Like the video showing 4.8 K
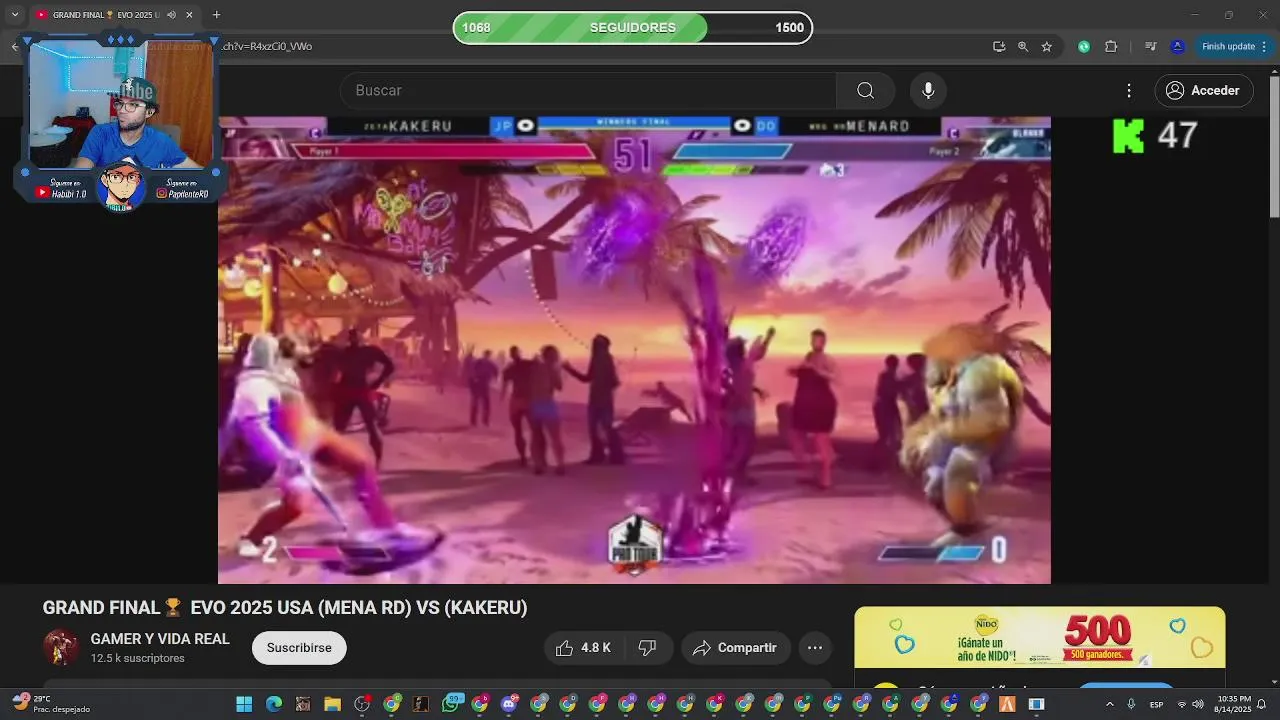The height and width of the screenshot is (720, 1280). click(x=583, y=648)
